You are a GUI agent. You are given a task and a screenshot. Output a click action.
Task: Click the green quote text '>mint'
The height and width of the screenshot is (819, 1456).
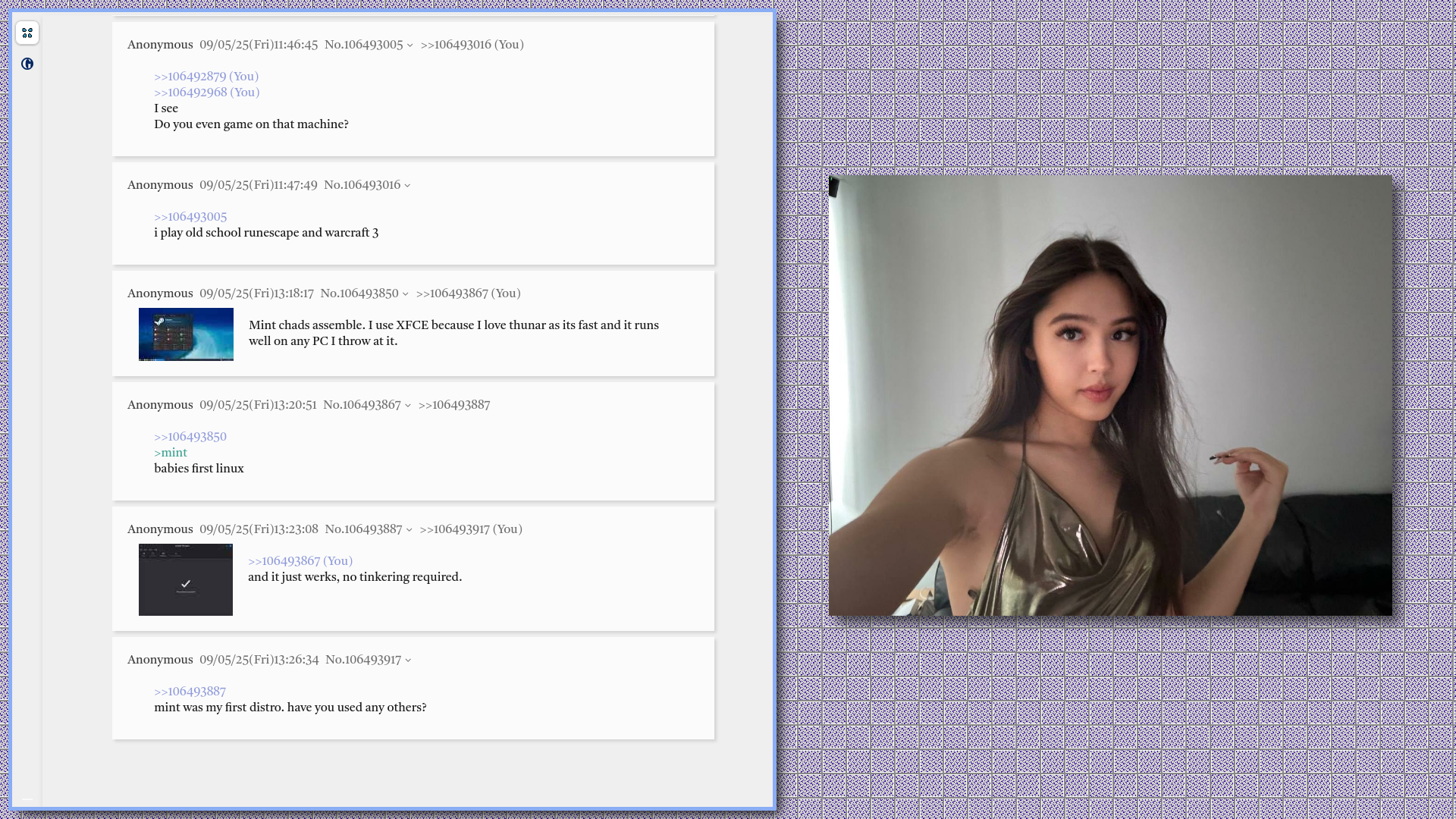tap(171, 453)
